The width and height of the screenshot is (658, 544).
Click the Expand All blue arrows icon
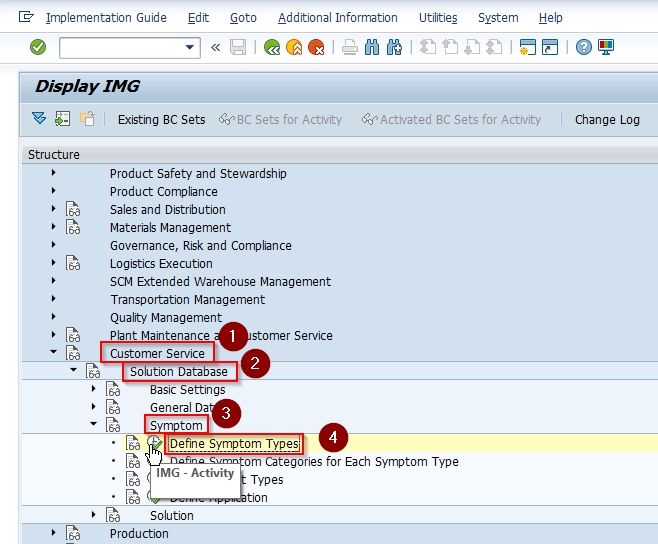pos(39,118)
